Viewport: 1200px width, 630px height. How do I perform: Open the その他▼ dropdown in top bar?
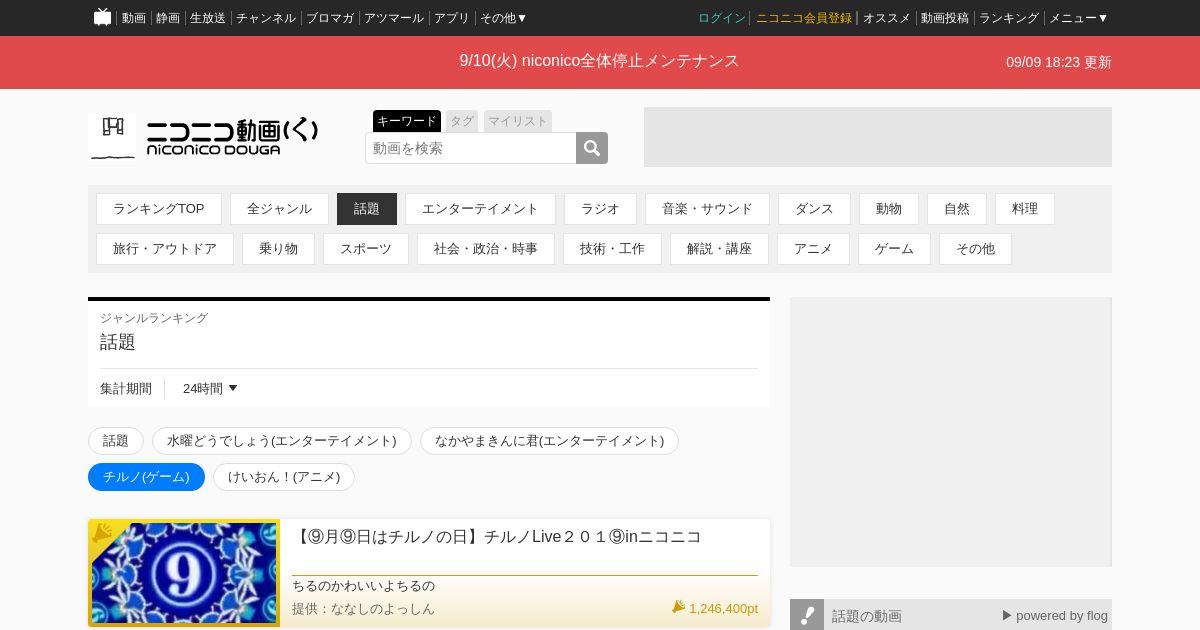(x=503, y=18)
